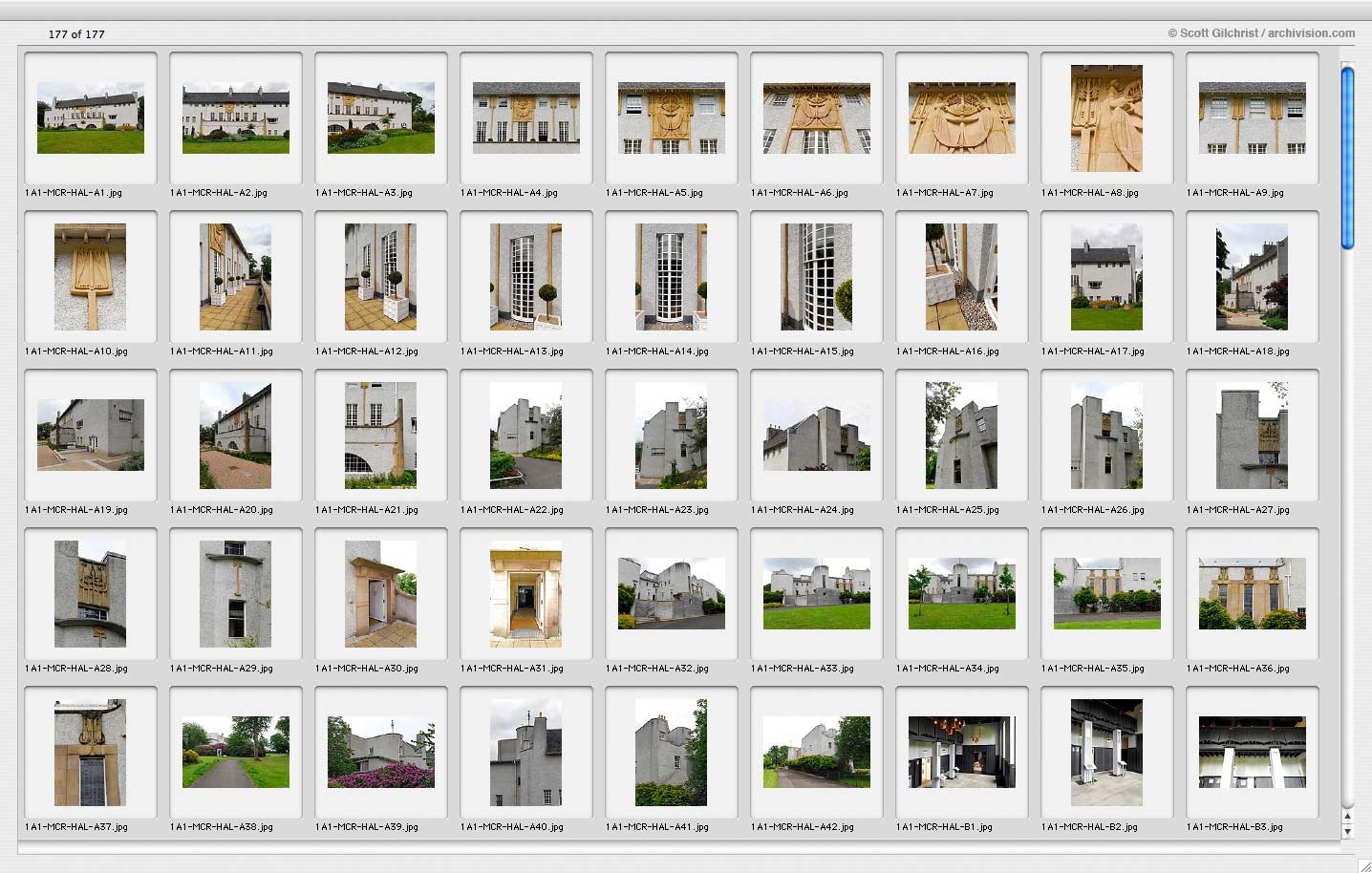Select thumbnail 1A1-MCR-HAL-A33.jpg

817,593
